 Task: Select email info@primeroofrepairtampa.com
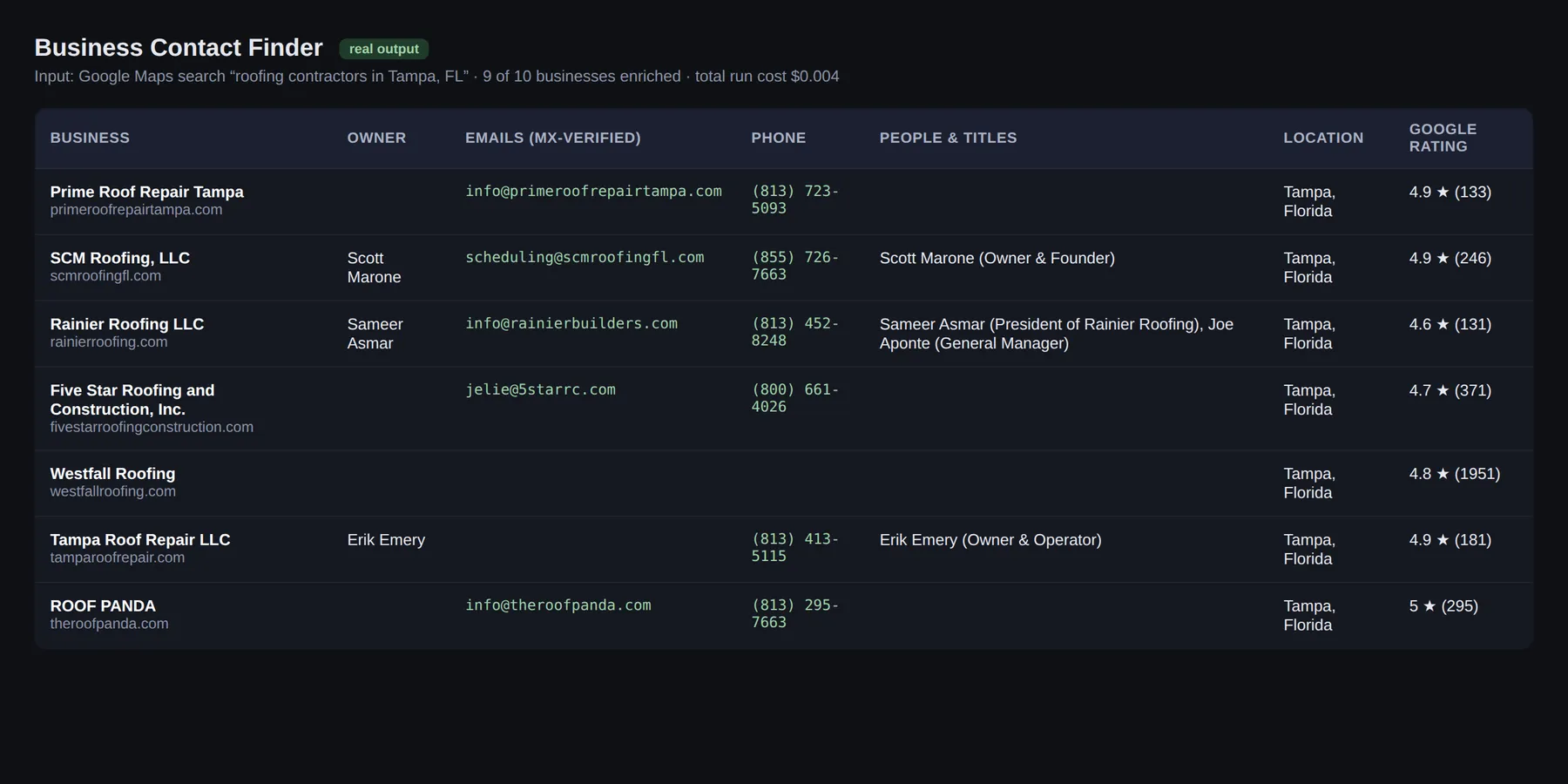point(593,191)
